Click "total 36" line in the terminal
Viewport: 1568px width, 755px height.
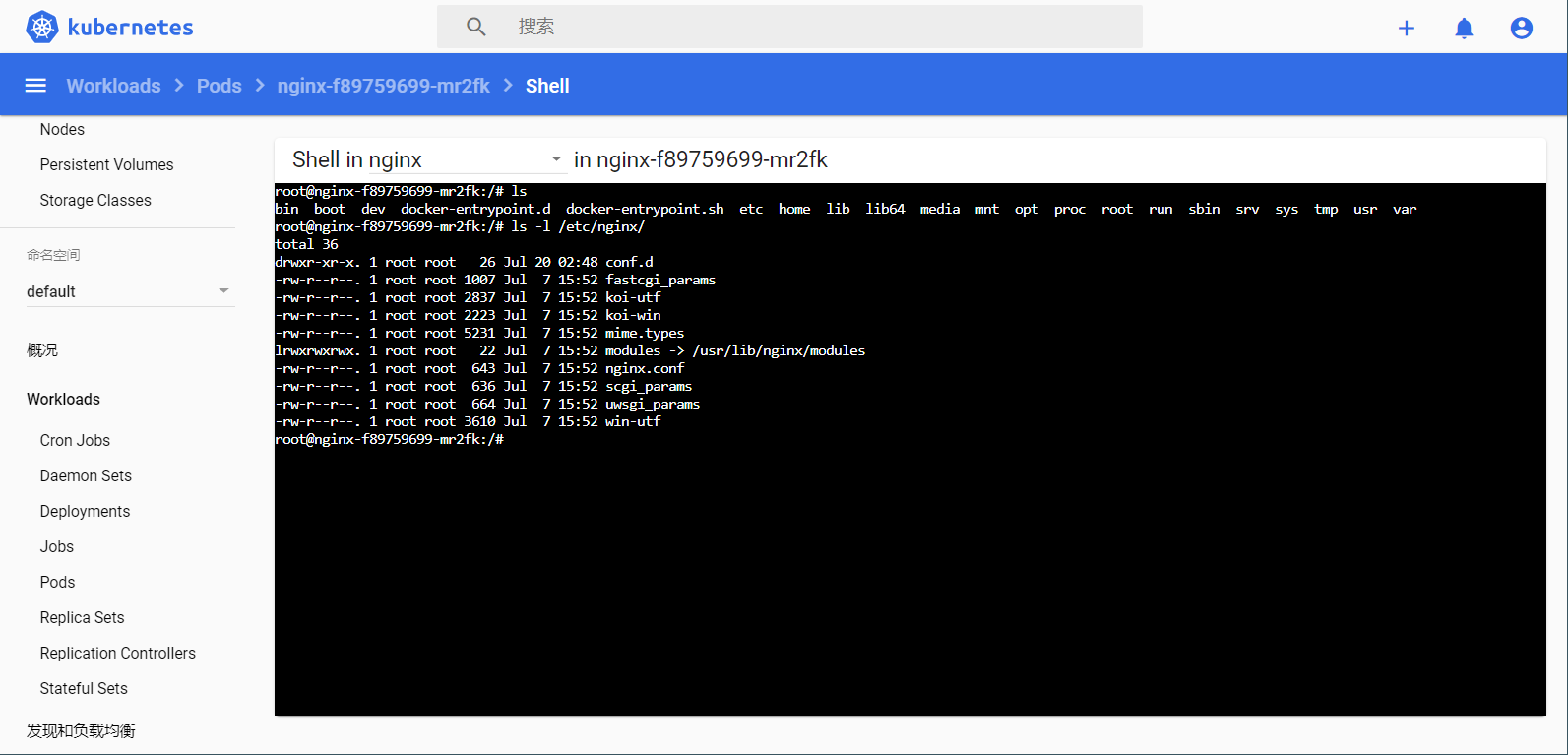click(x=306, y=244)
